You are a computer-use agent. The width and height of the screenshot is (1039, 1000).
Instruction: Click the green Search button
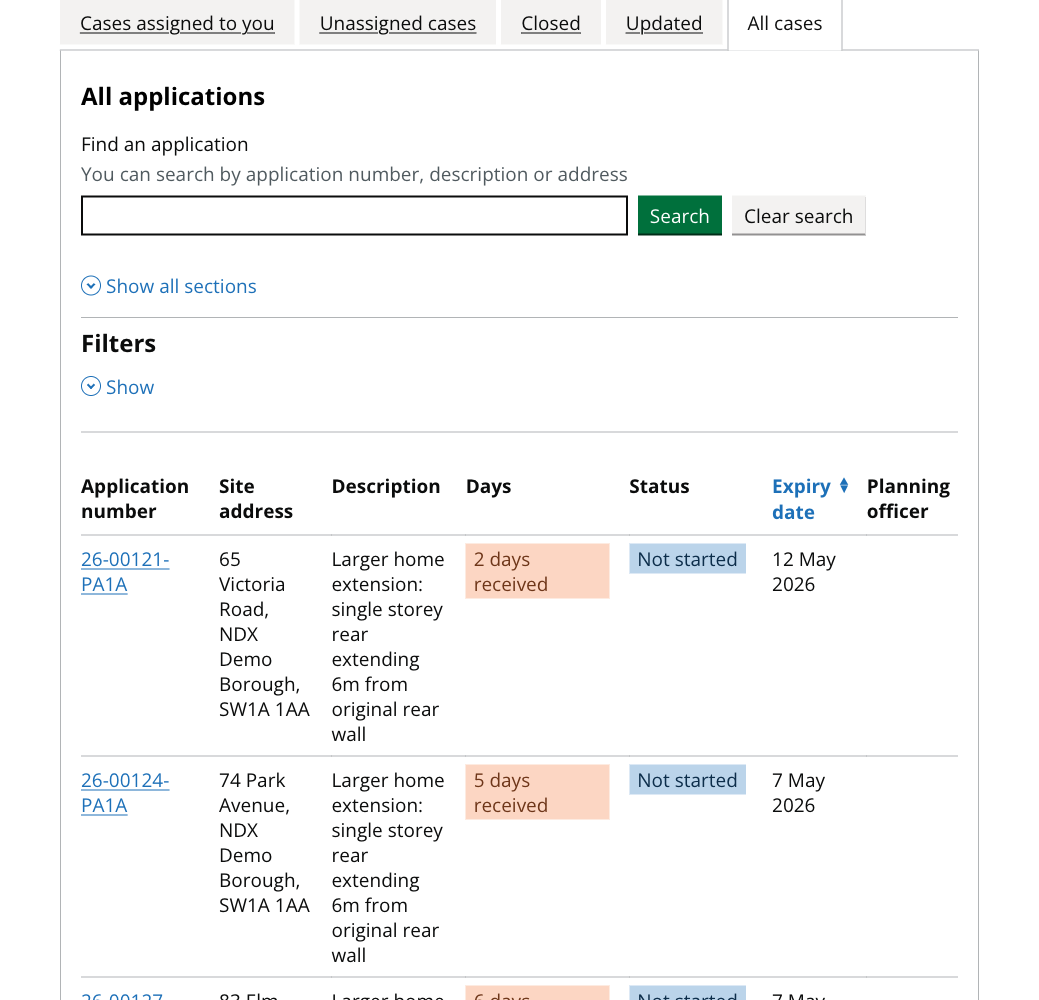679,215
